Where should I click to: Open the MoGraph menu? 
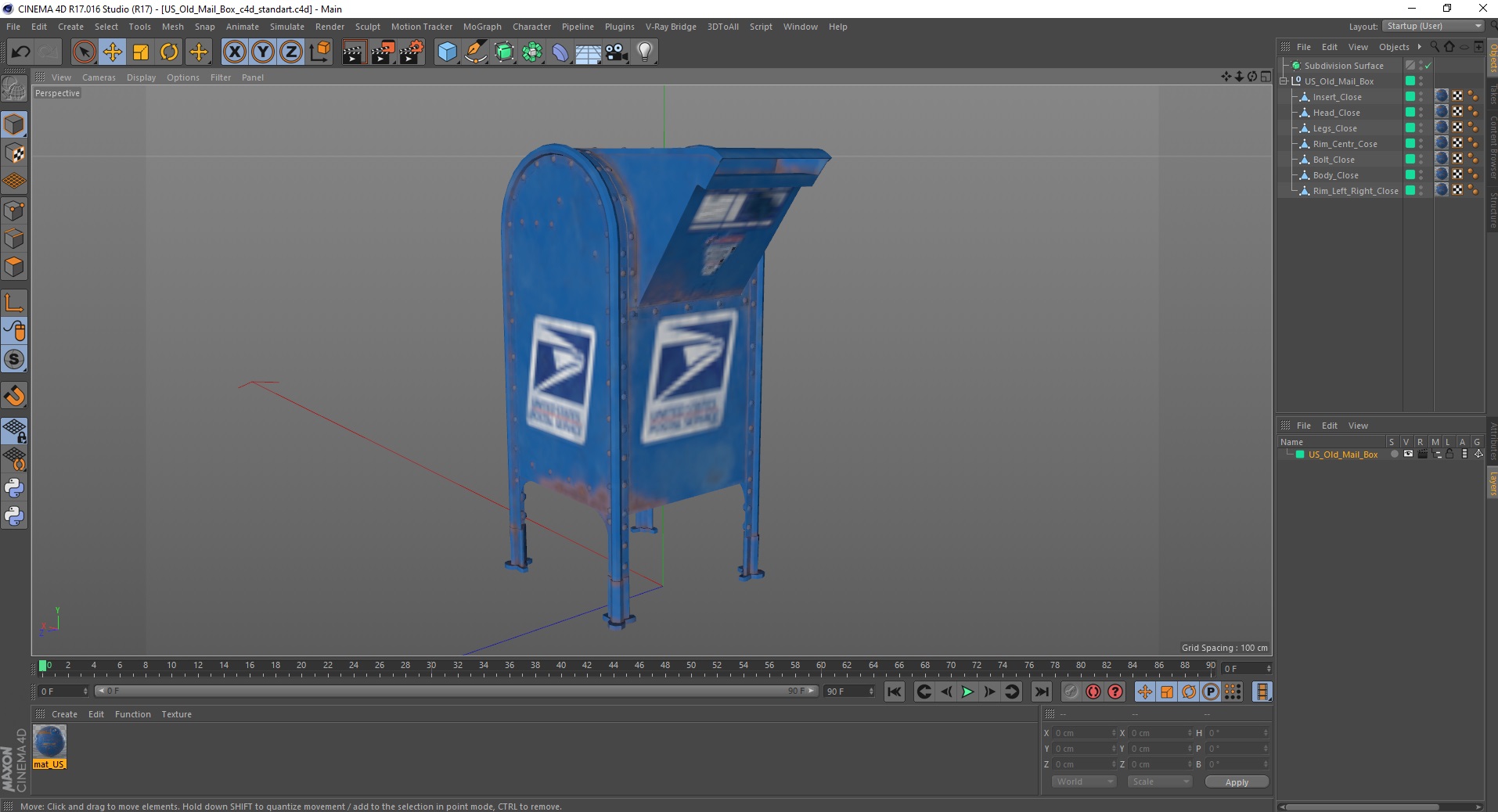482,27
